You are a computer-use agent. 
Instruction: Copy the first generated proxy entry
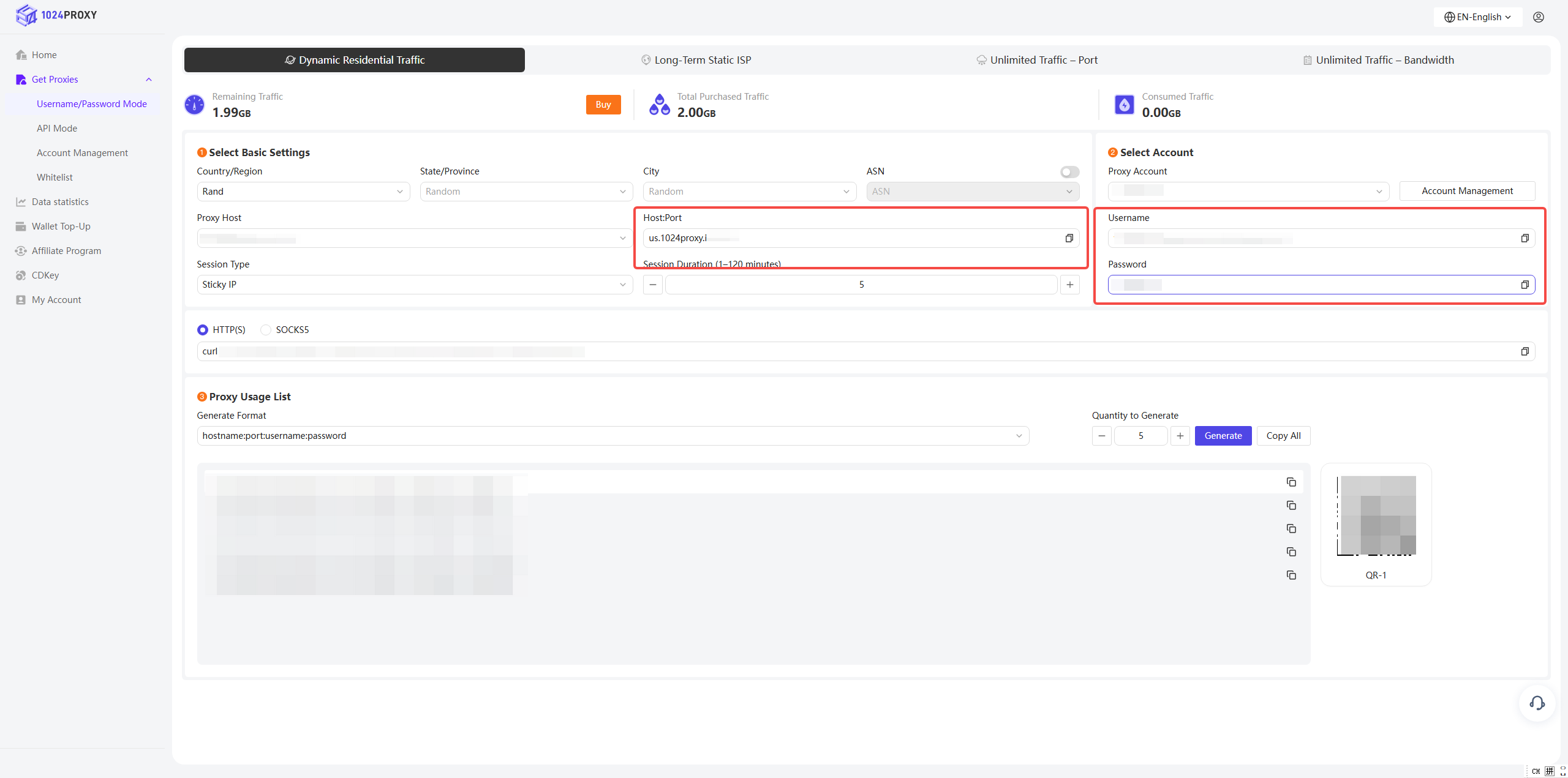pyautogui.click(x=1291, y=482)
